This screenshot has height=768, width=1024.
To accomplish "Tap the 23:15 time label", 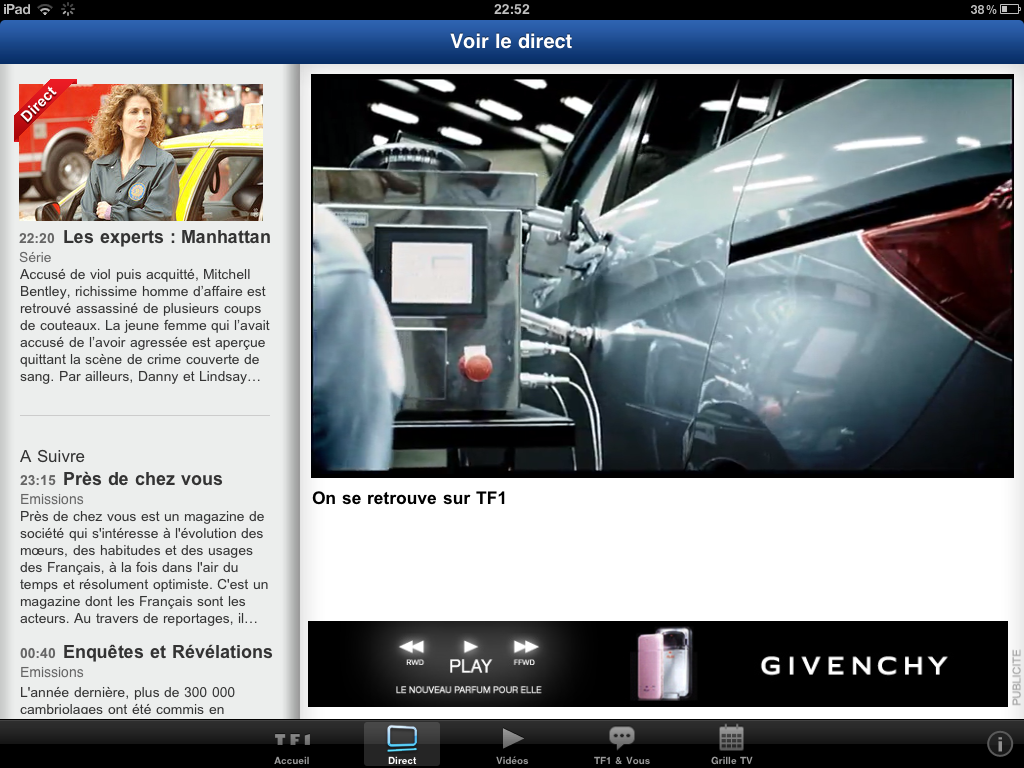I will coord(38,481).
